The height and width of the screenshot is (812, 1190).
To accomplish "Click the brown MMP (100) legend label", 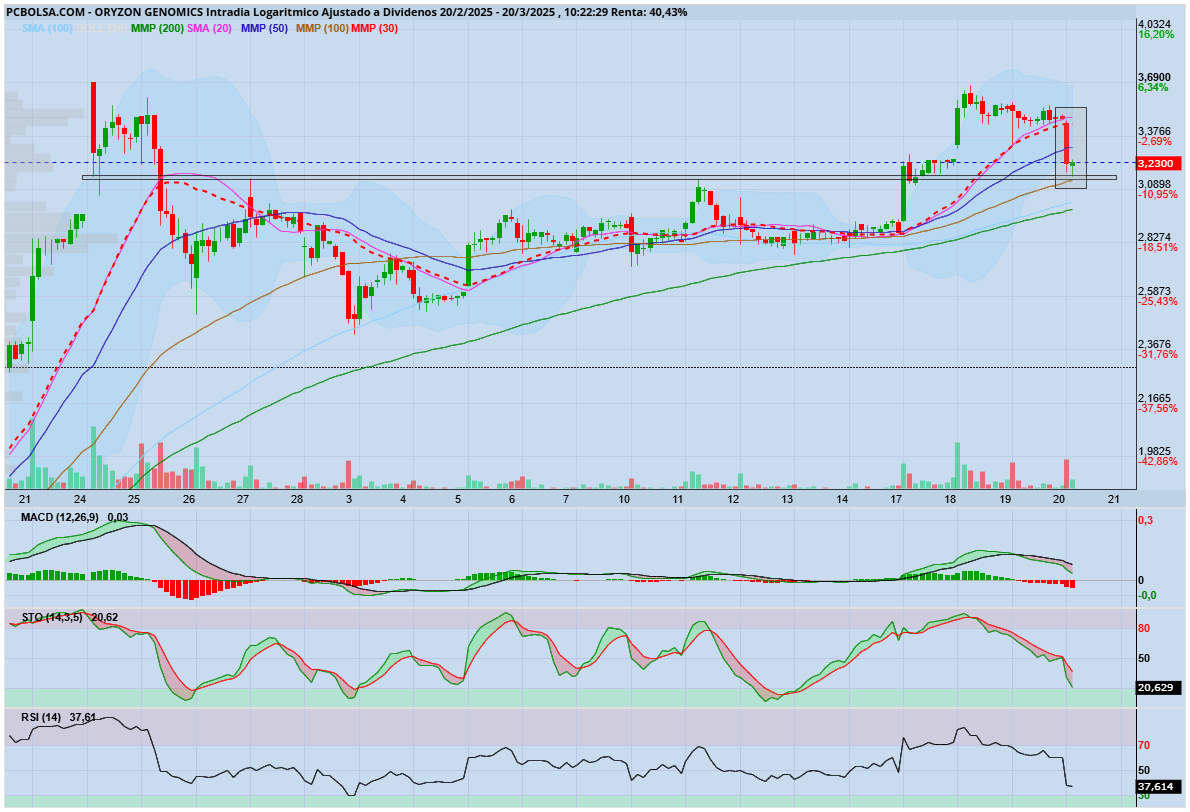I will 322,28.
